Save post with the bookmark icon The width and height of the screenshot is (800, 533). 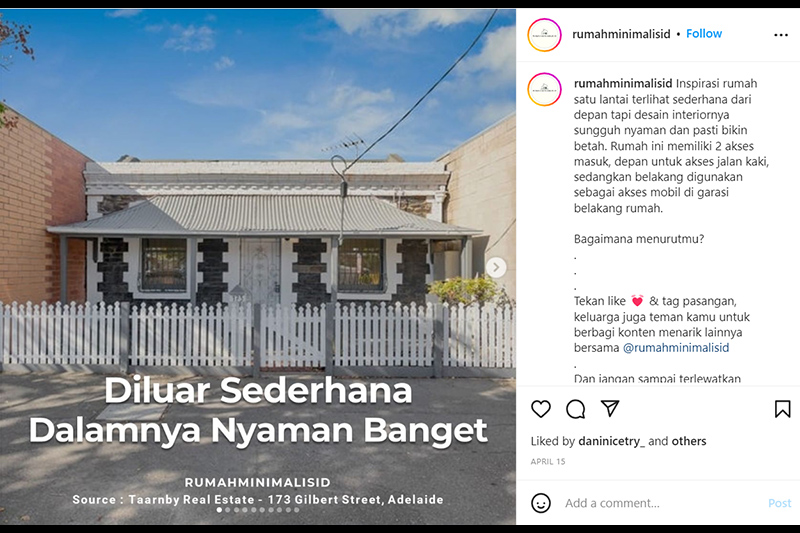pyautogui.click(x=782, y=409)
